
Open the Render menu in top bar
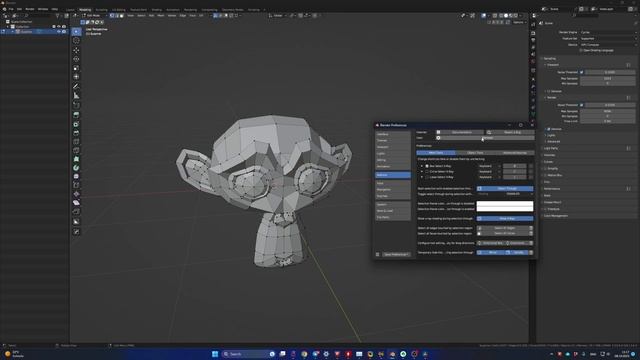click(x=30, y=9)
